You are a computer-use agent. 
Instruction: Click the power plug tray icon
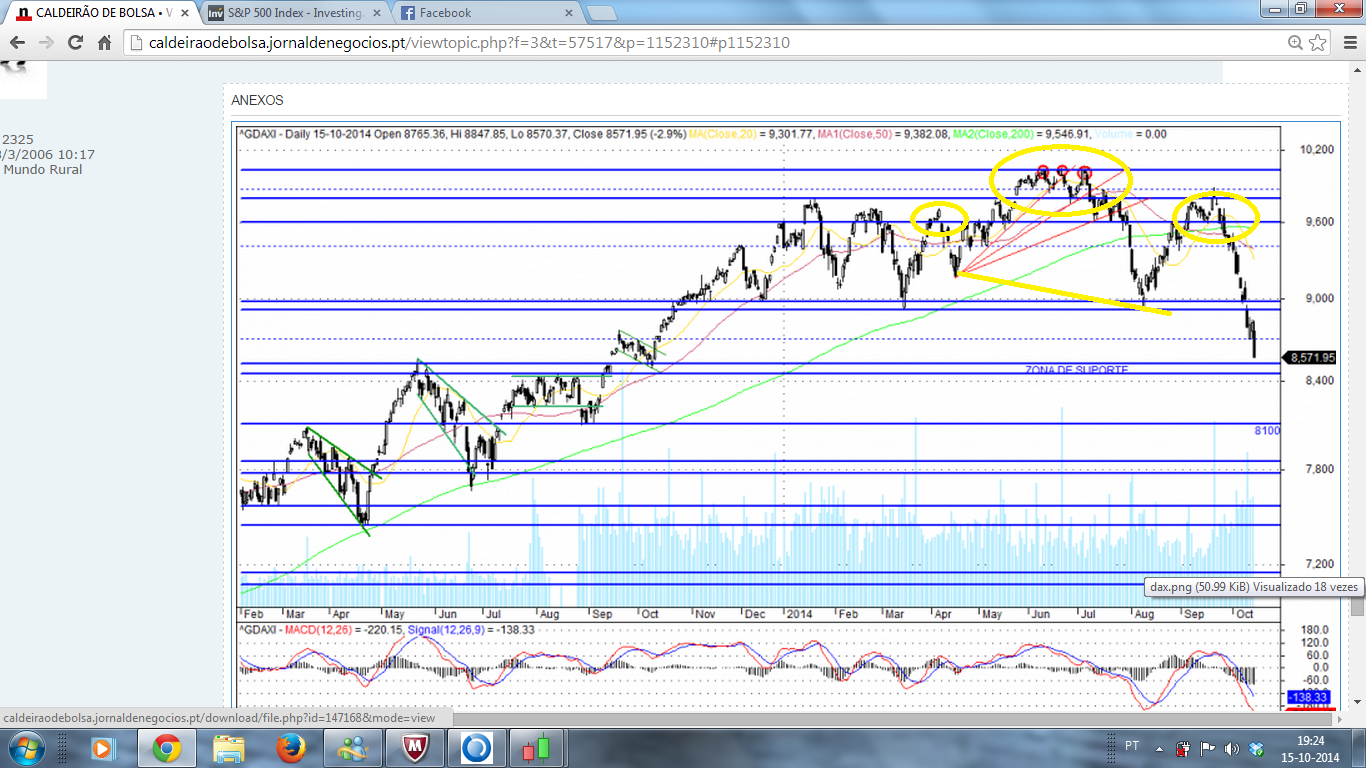point(1183,747)
